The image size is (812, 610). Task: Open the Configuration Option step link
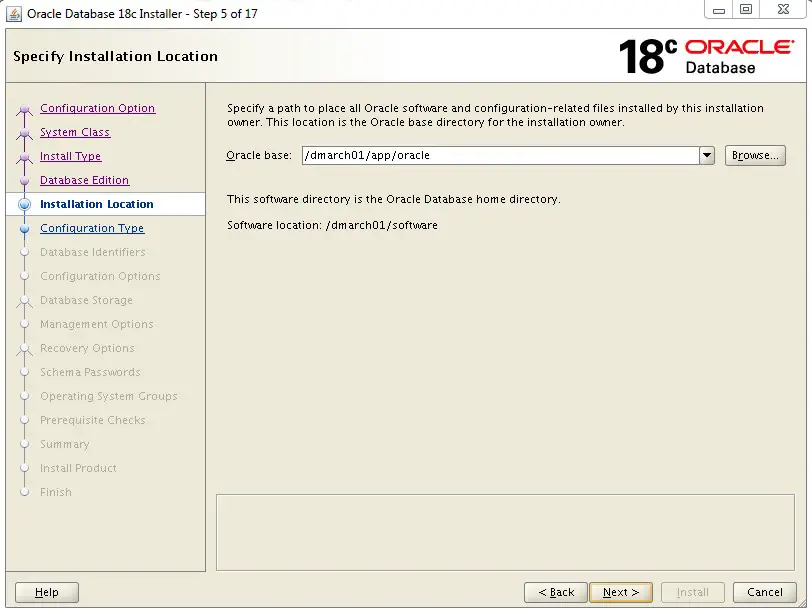tap(97, 108)
